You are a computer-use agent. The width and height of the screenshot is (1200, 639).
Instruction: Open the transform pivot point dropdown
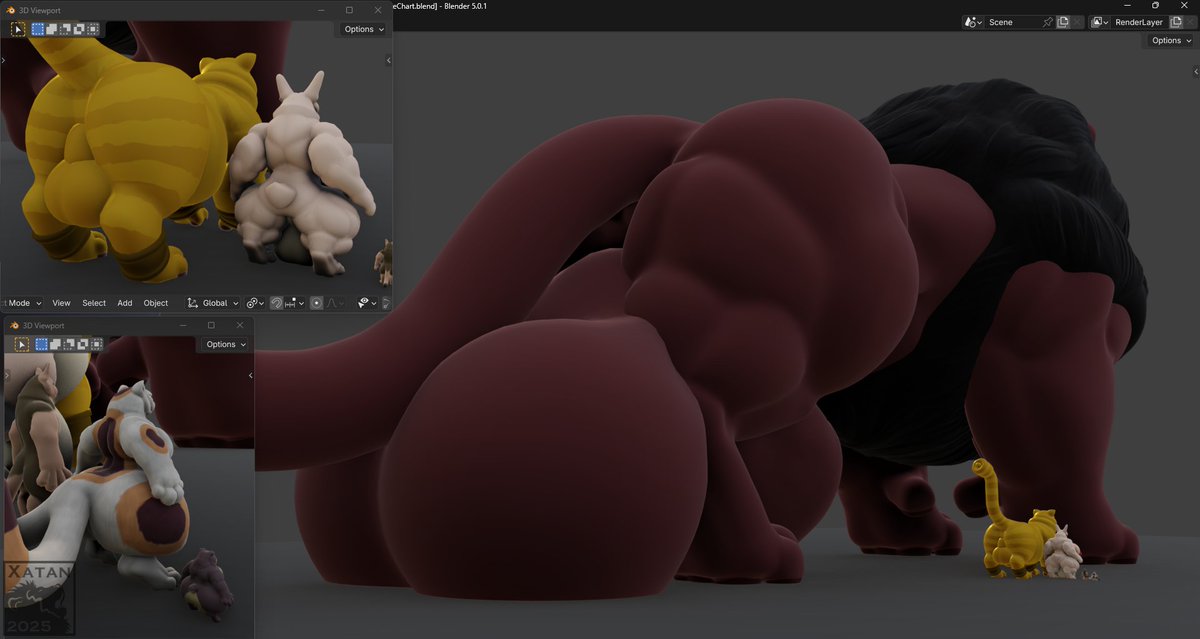point(255,303)
